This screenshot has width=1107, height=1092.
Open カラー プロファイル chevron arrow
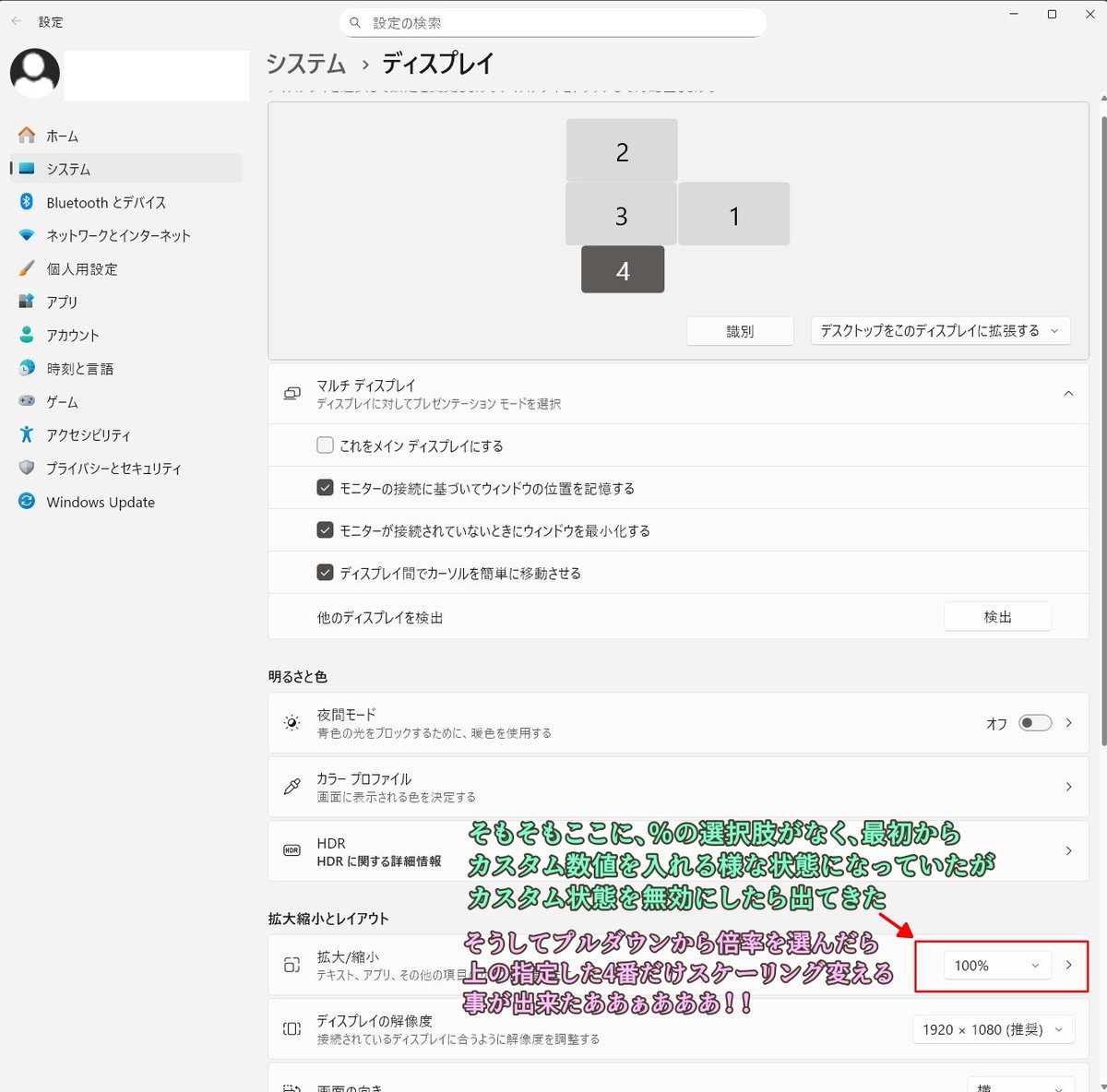point(1068,787)
